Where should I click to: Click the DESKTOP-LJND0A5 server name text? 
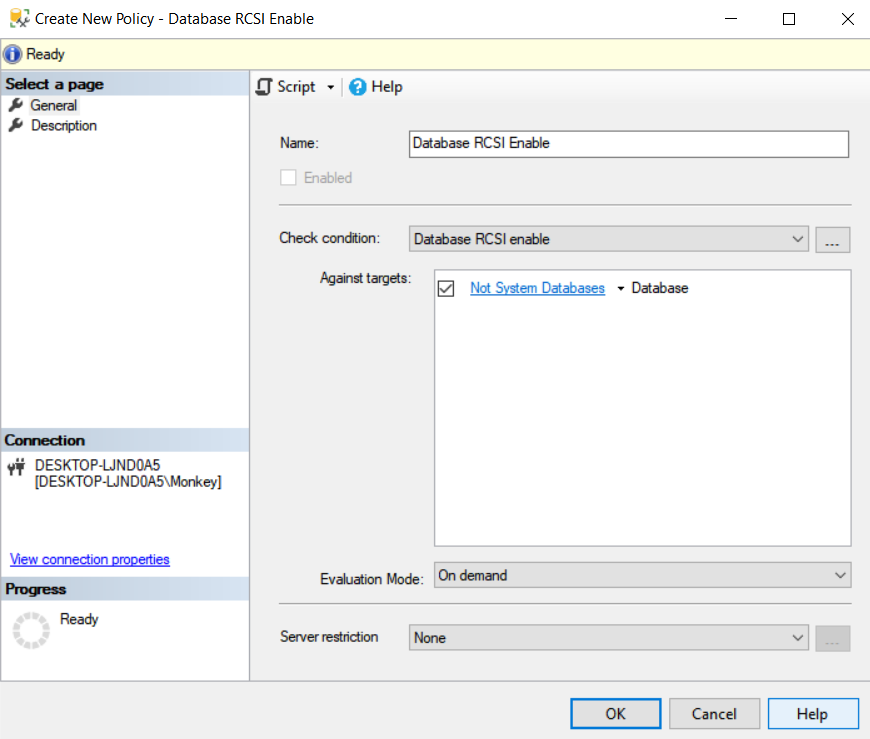[97, 465]
